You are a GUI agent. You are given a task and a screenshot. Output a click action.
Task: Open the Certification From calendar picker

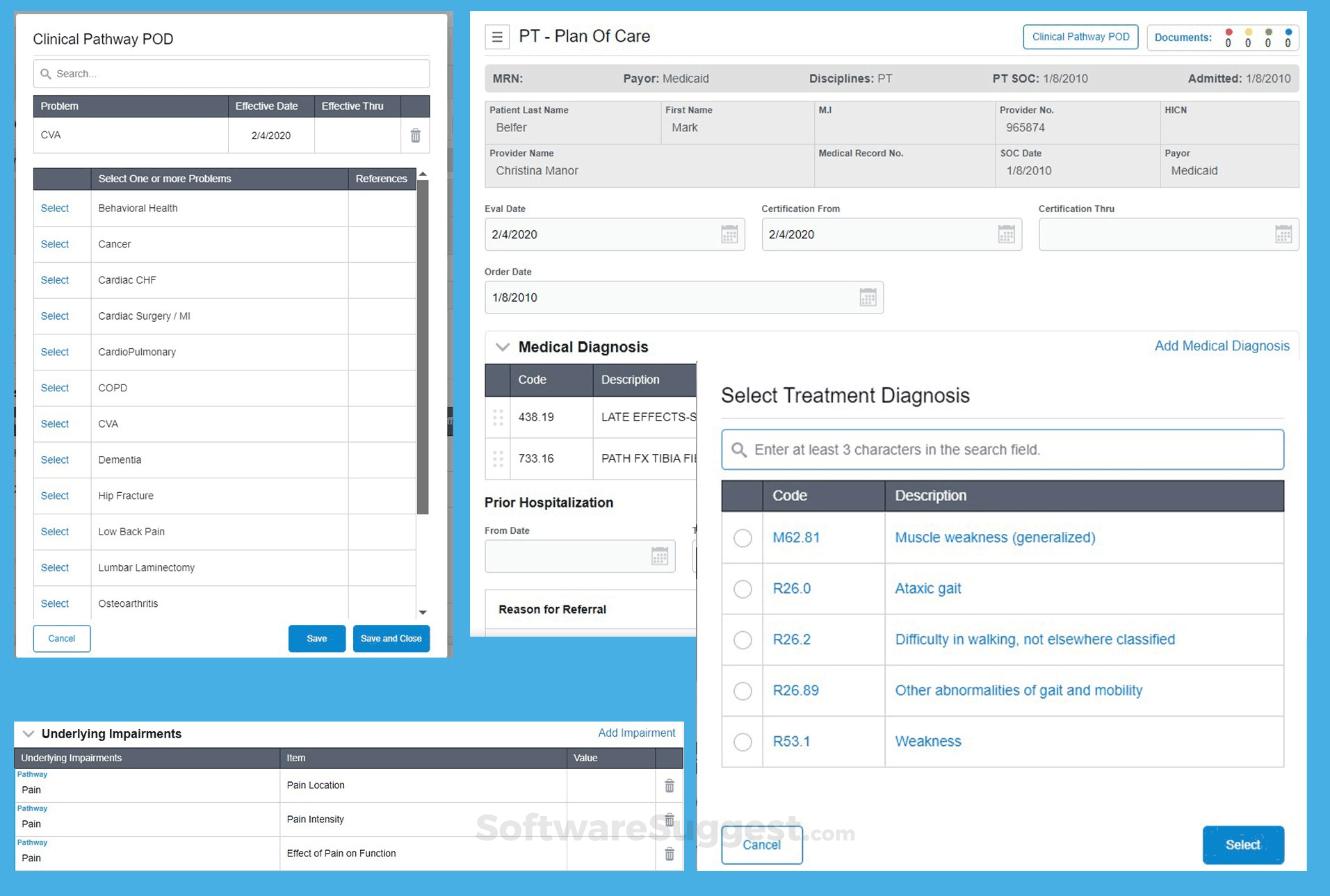1005,234
